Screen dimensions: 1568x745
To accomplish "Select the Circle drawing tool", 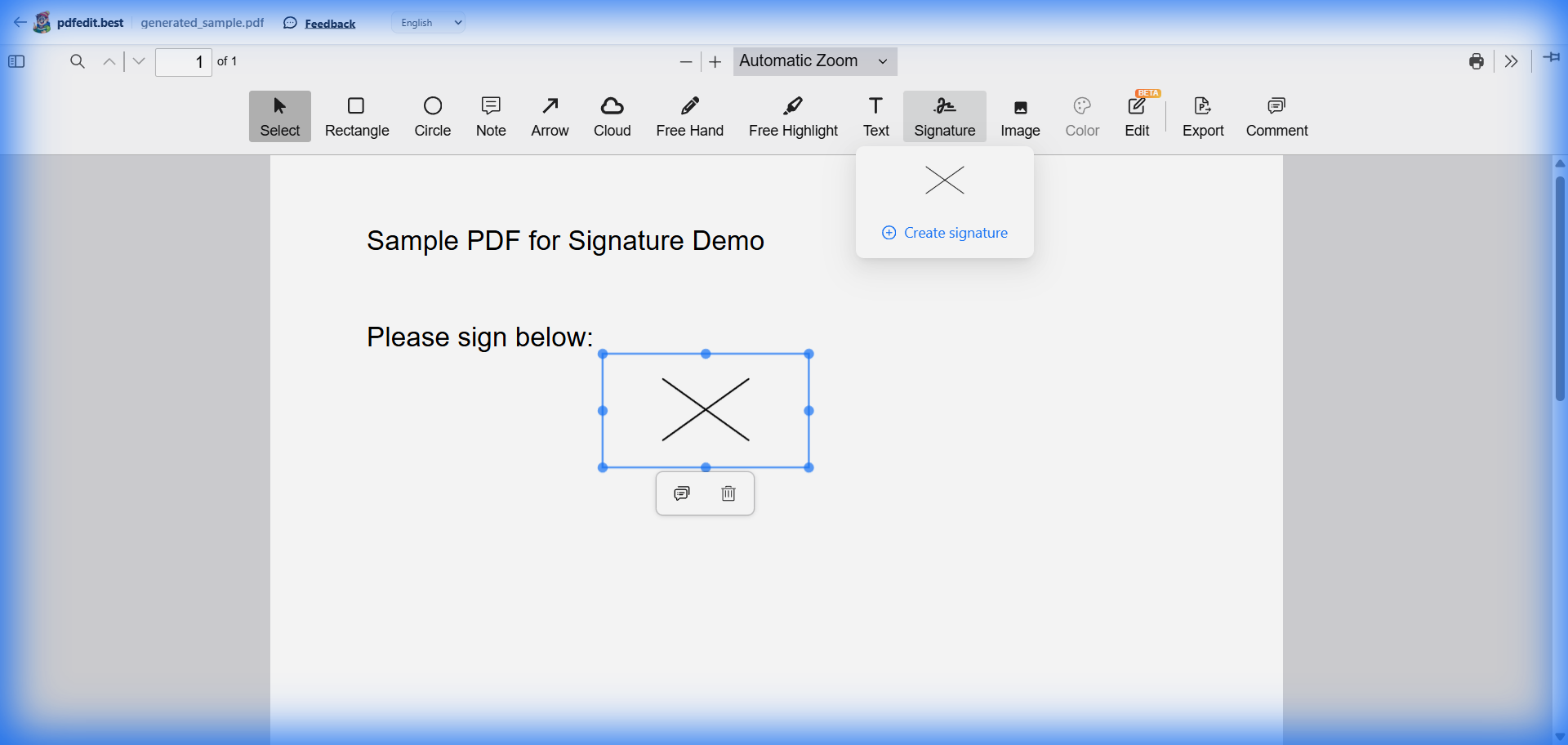I will coord(433,116).
